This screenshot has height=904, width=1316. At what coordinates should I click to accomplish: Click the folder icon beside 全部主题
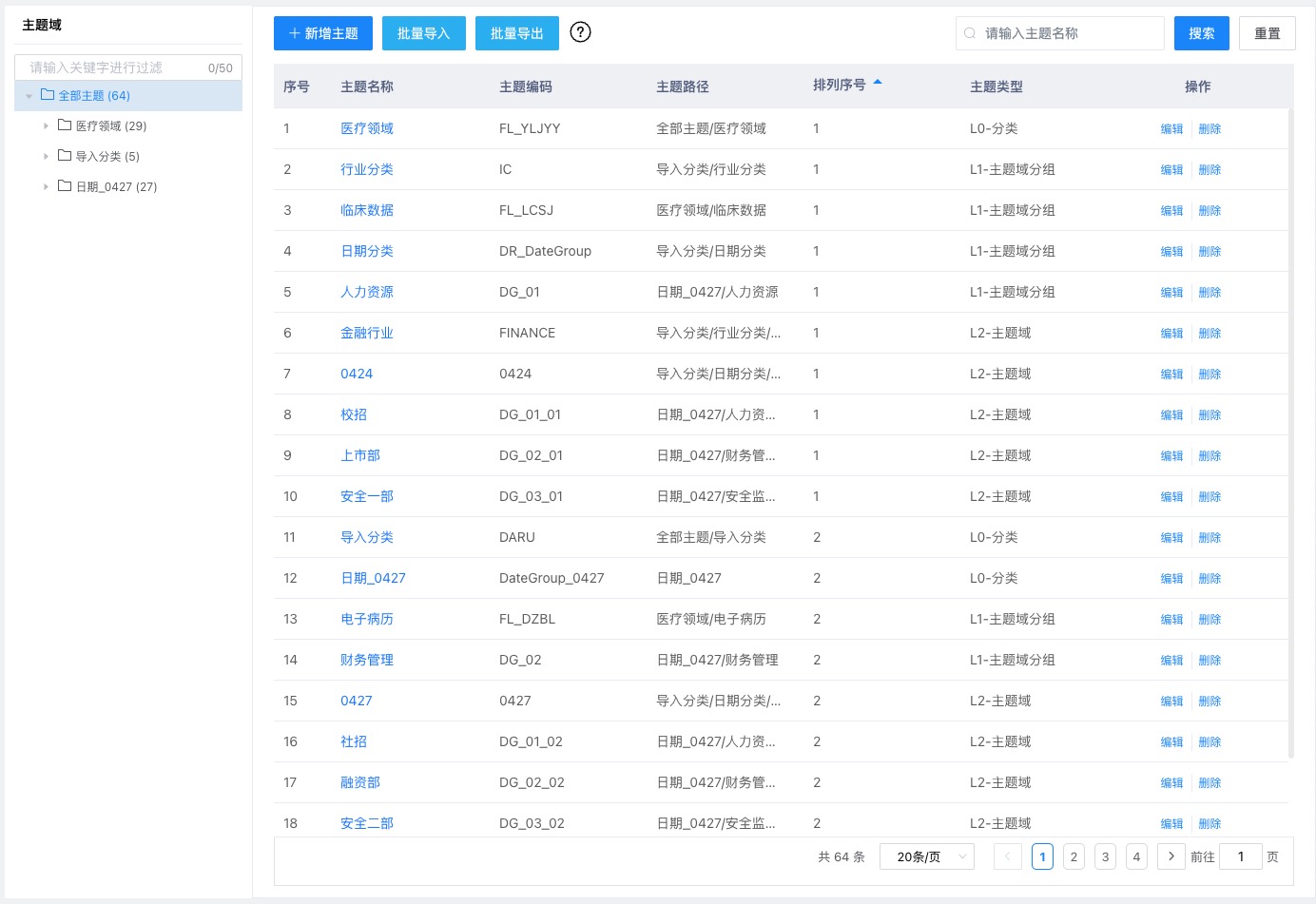[46, 95]
